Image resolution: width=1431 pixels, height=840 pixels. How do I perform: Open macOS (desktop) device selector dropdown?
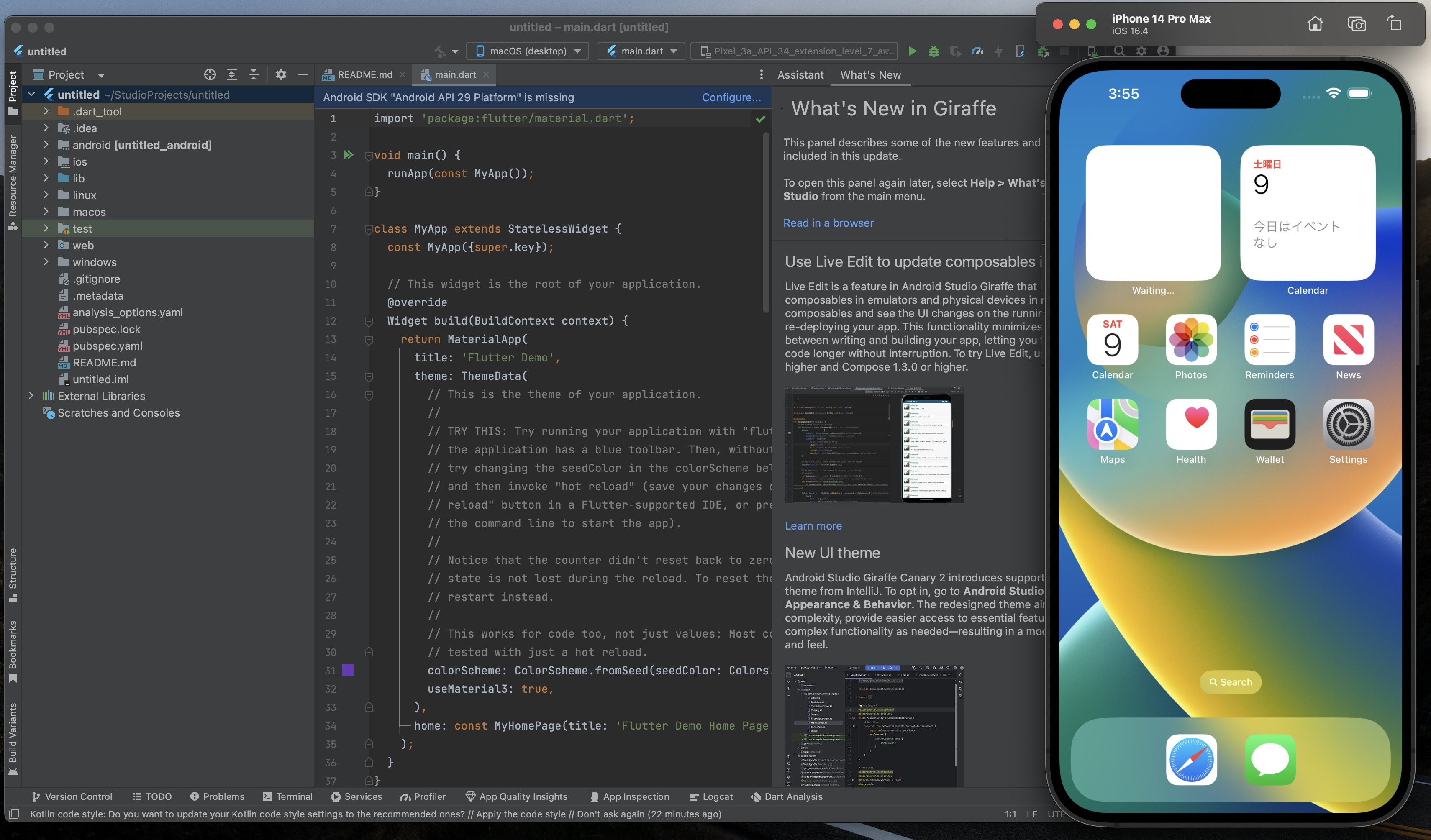tap(529, 51)
